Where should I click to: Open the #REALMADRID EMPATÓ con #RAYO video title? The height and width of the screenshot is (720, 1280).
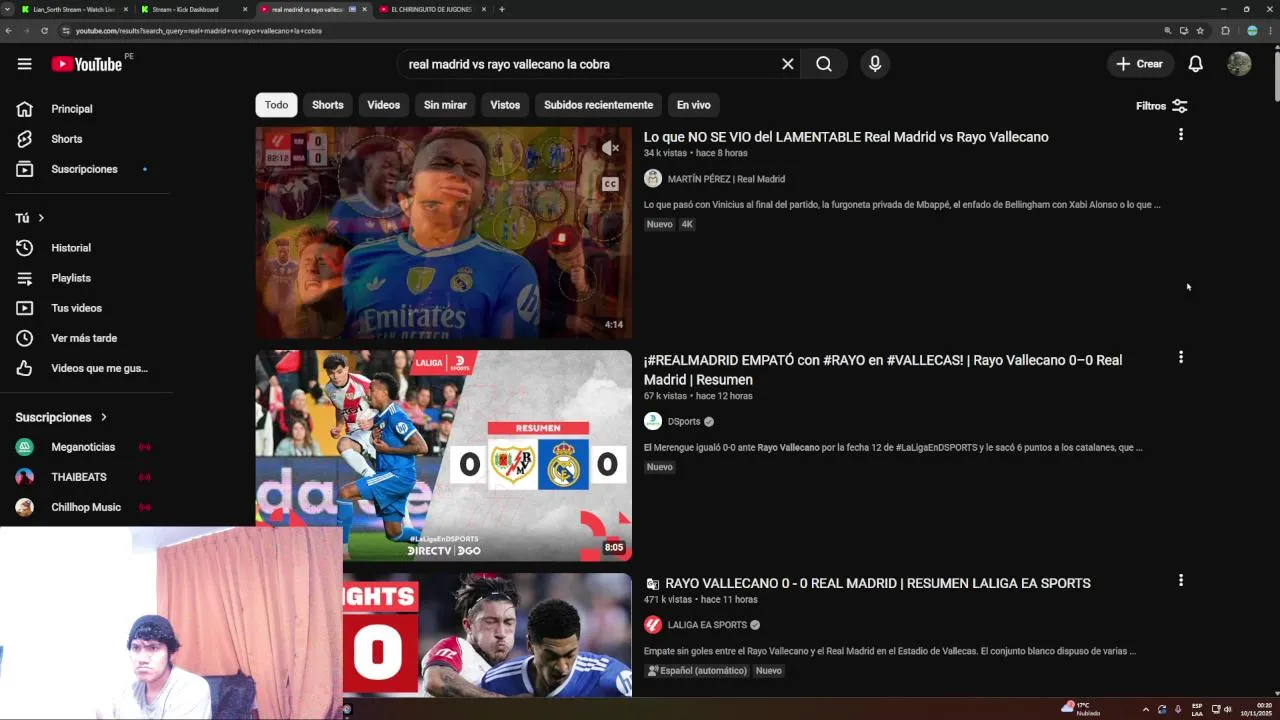tap(883, 370)
